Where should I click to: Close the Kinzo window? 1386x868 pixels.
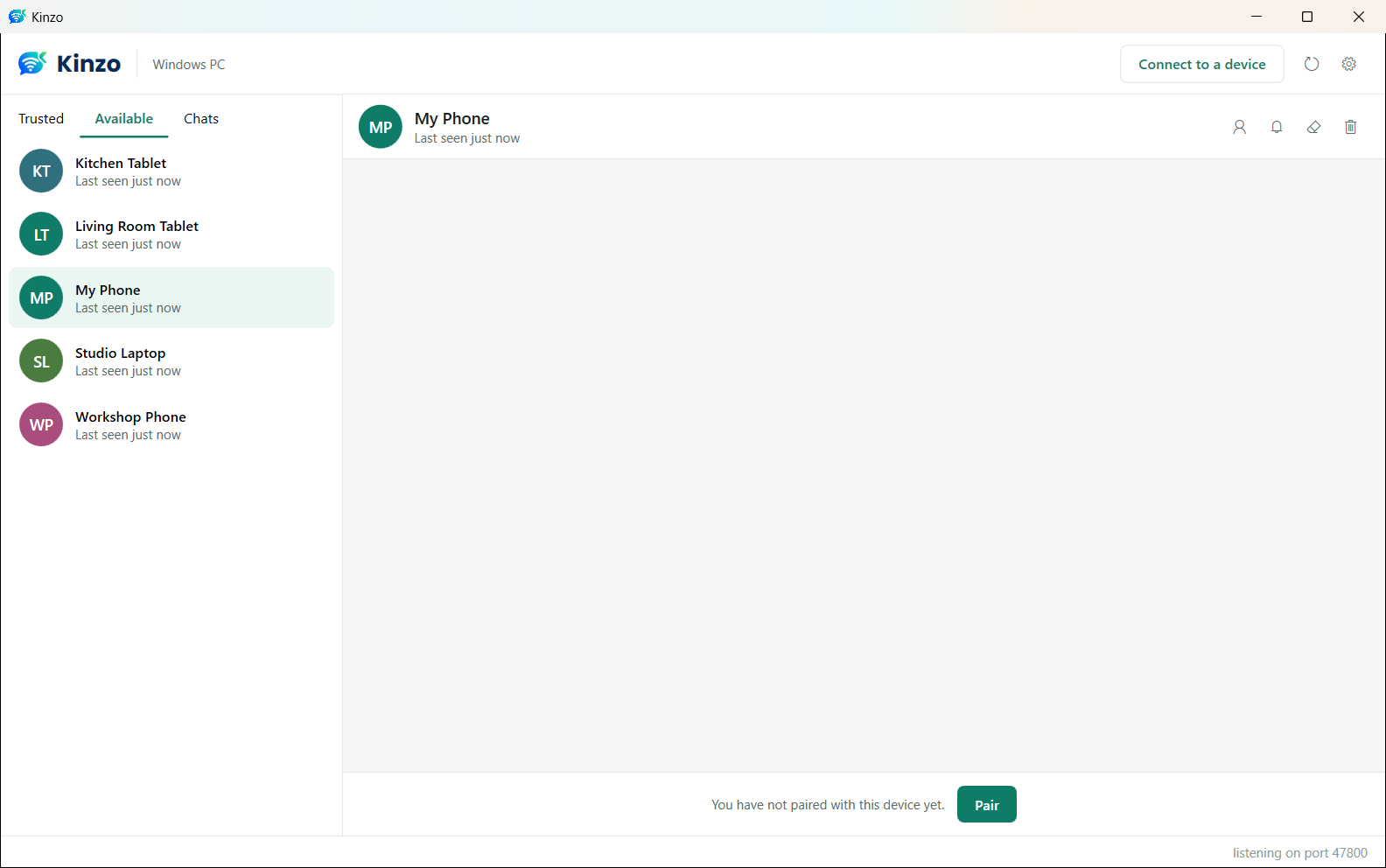(1359, 17)
